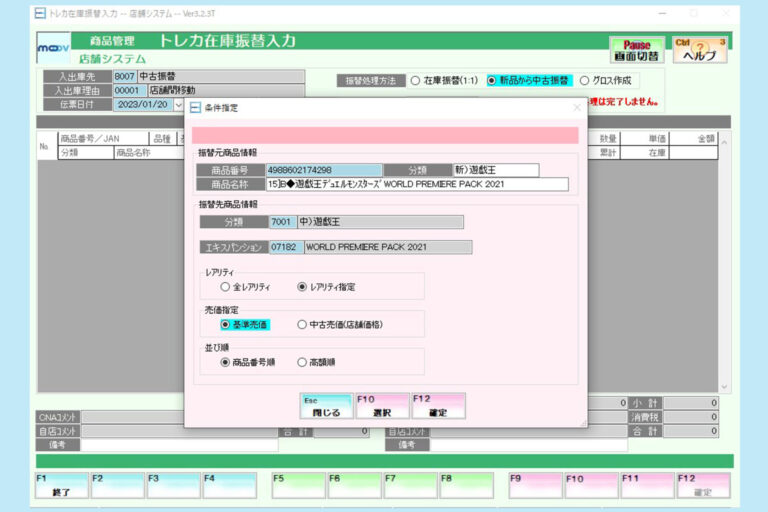Viewport: 768px width, 512px height.
Task: Minimize the main window
Action: click(x=662, y=13)
